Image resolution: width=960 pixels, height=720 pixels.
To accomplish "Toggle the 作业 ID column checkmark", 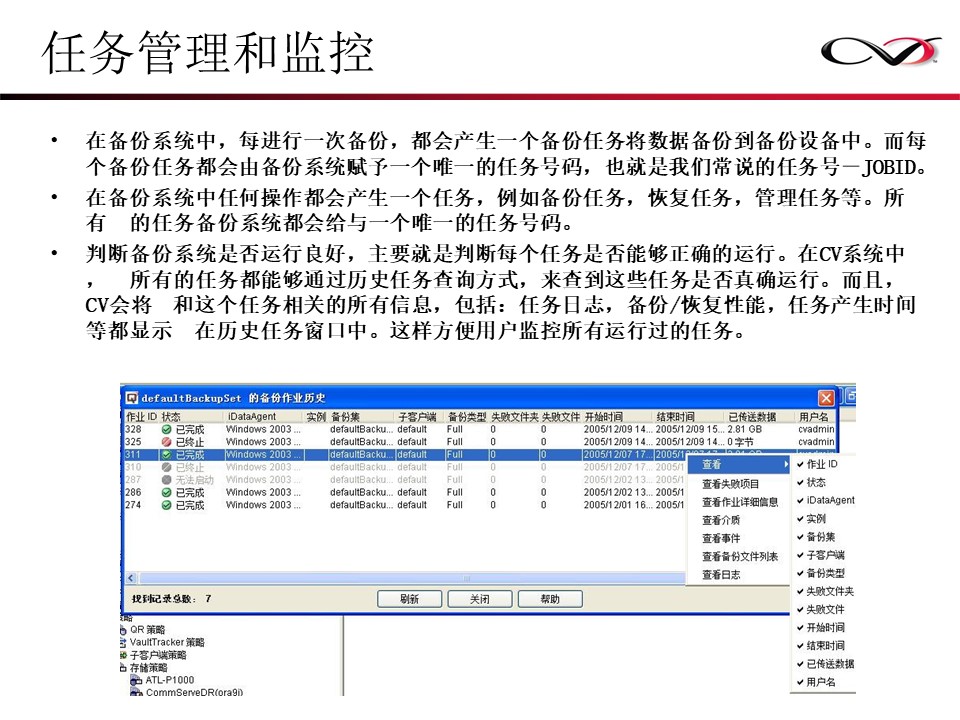I will [x=800, y=465].
